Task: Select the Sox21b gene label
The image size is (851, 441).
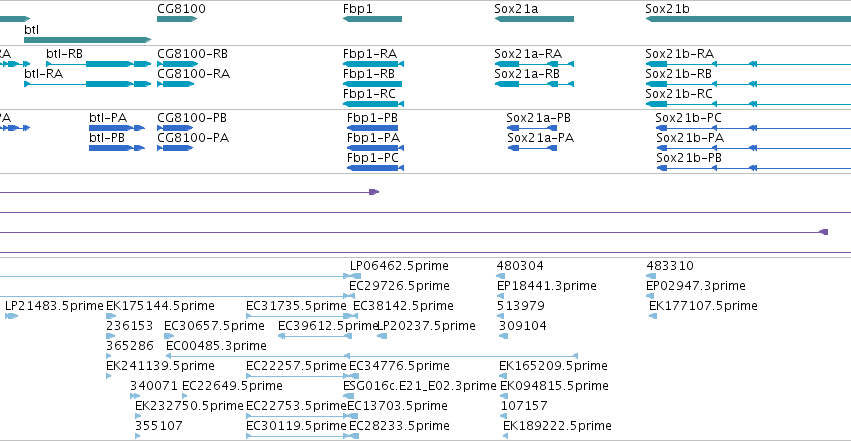Action: pos(667,9)
